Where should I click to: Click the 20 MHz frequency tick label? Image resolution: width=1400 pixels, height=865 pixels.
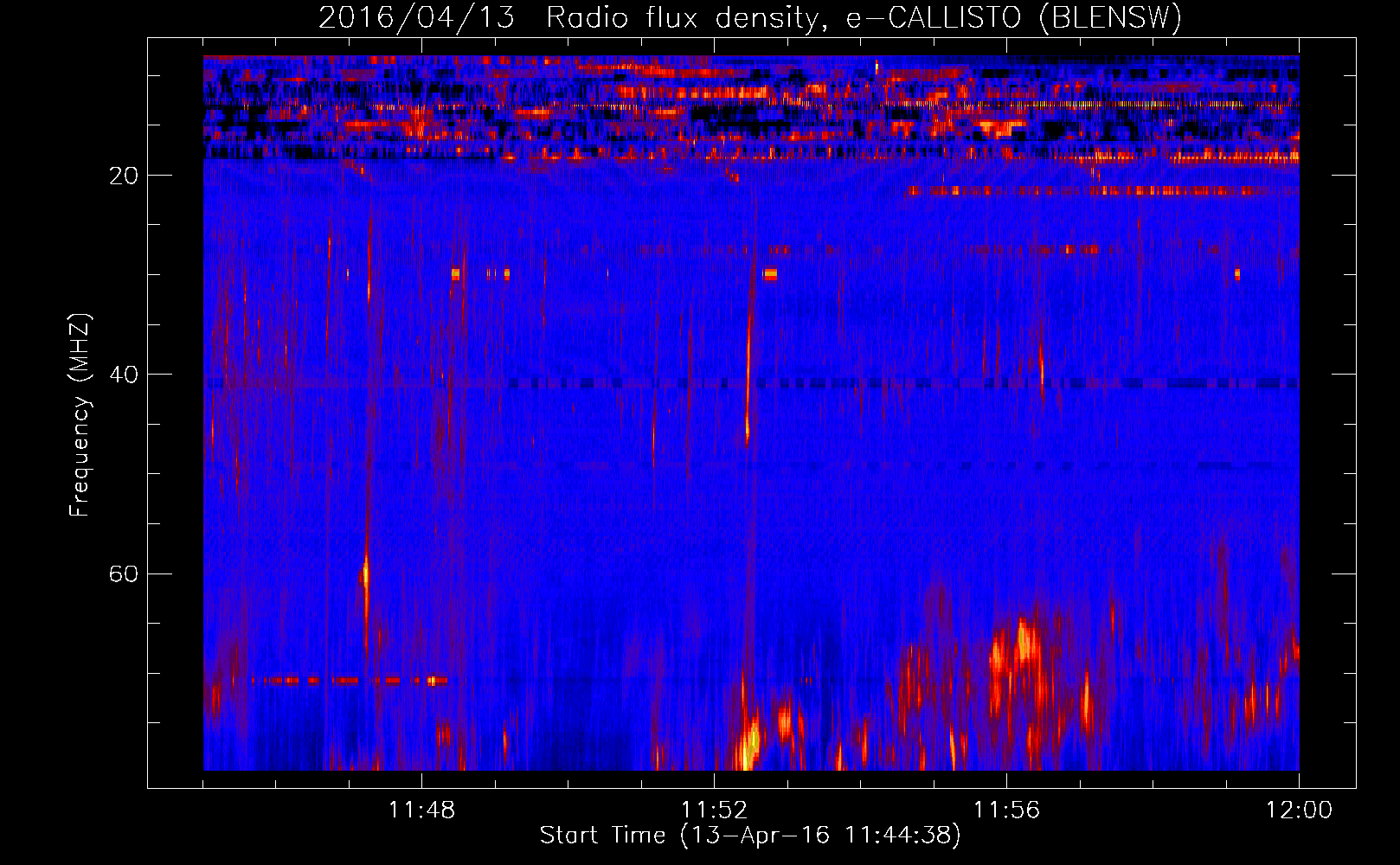[124, 176]
